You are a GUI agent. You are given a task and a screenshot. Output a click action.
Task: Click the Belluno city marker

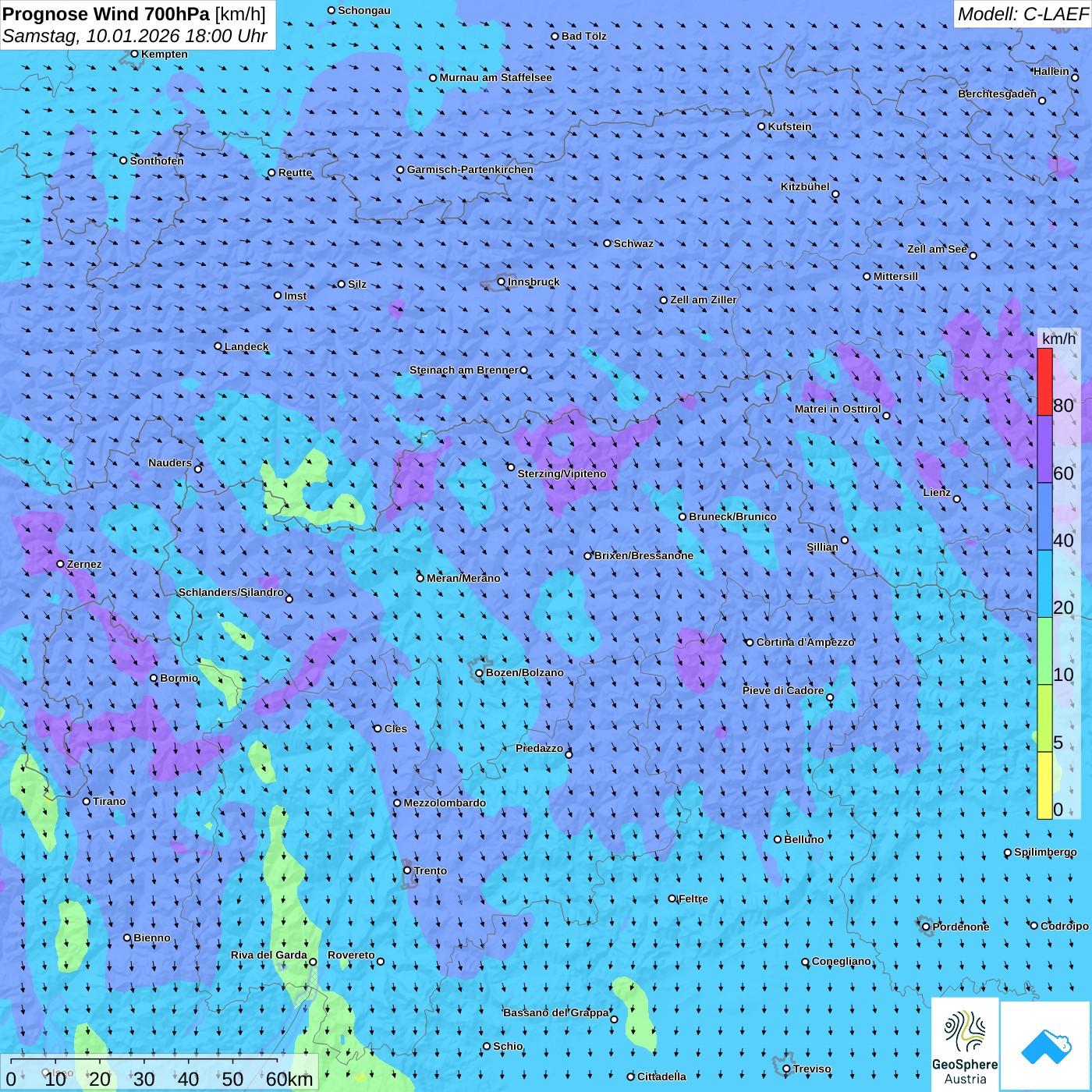(x=778, y=839)
